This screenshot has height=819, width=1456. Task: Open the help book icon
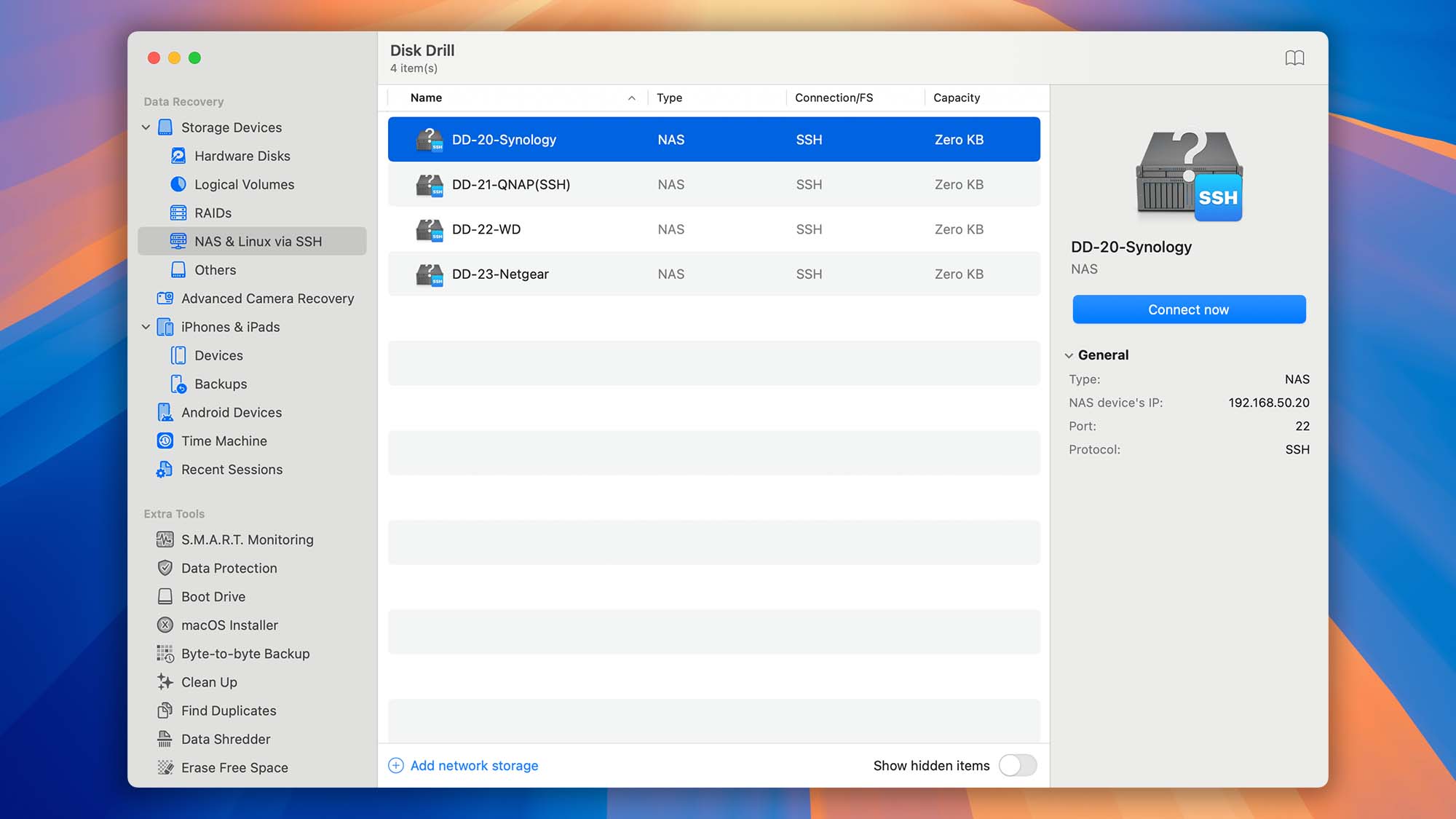tap(1294, 58)
